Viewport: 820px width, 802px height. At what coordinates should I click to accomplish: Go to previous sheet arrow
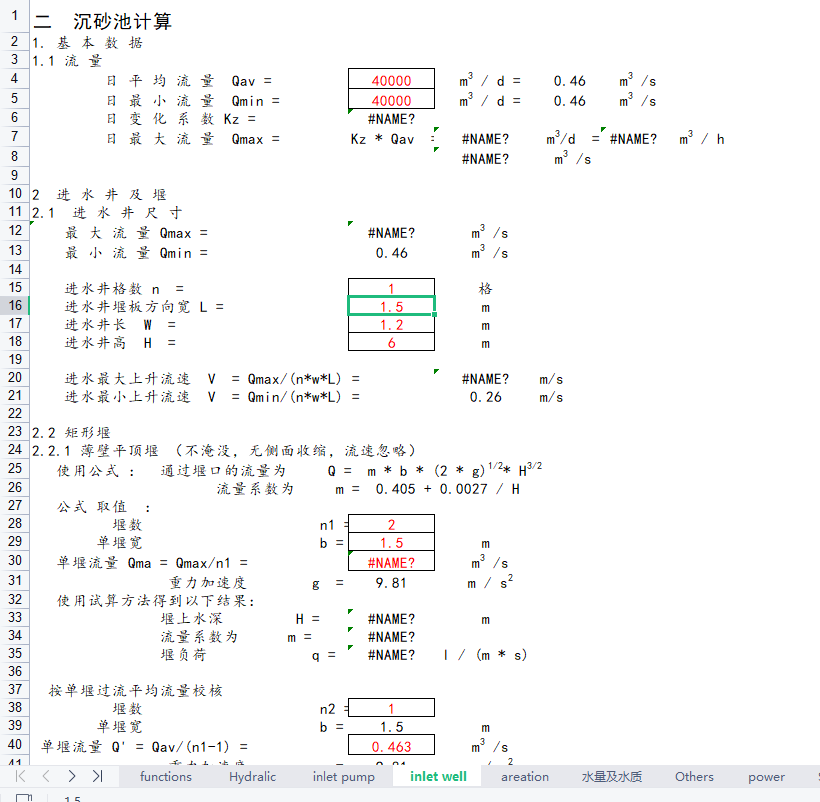point(46,776)
